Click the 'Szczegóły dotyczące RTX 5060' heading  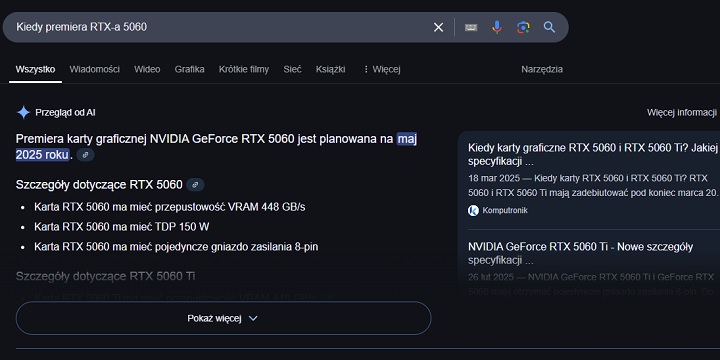click(x=99, y=185)
